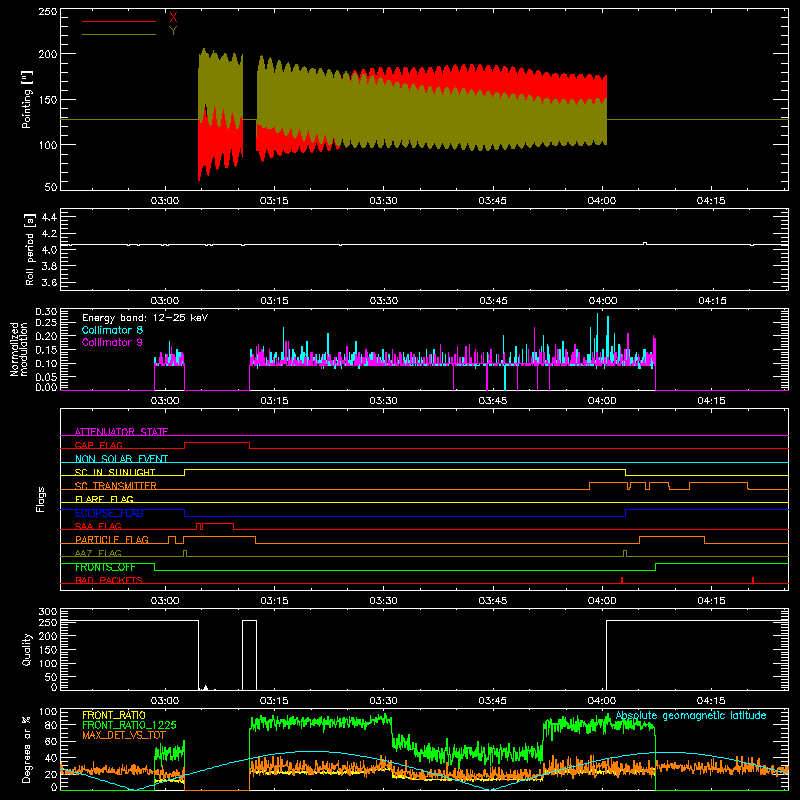Click the 80 tick on Degrees axis
Image resolution: width=800 pixels, height=800 pixels.
(x=51, y=724)
